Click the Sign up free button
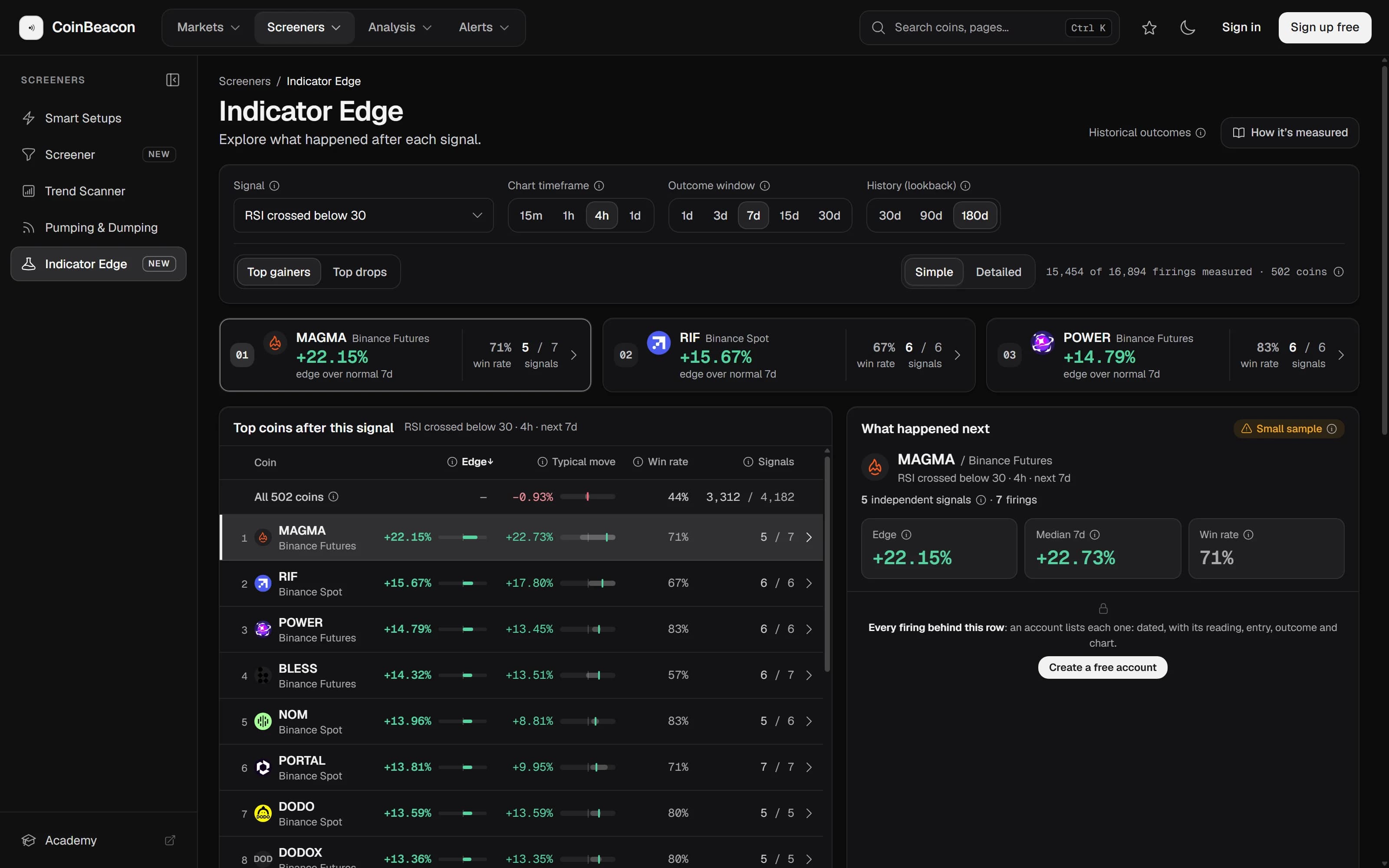Screen dimensions: 1389x868 pyautogui.click(x=1325, y=27)
